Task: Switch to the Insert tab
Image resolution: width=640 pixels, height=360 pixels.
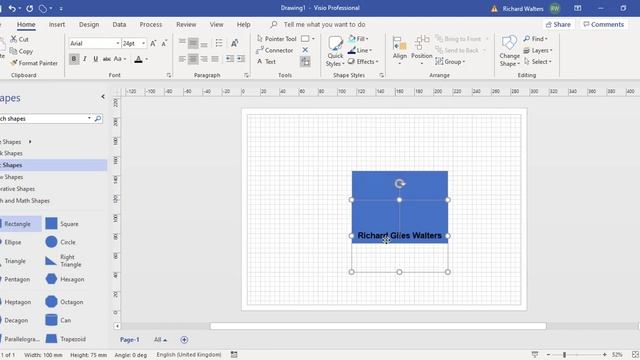Action: coord(57,24)
